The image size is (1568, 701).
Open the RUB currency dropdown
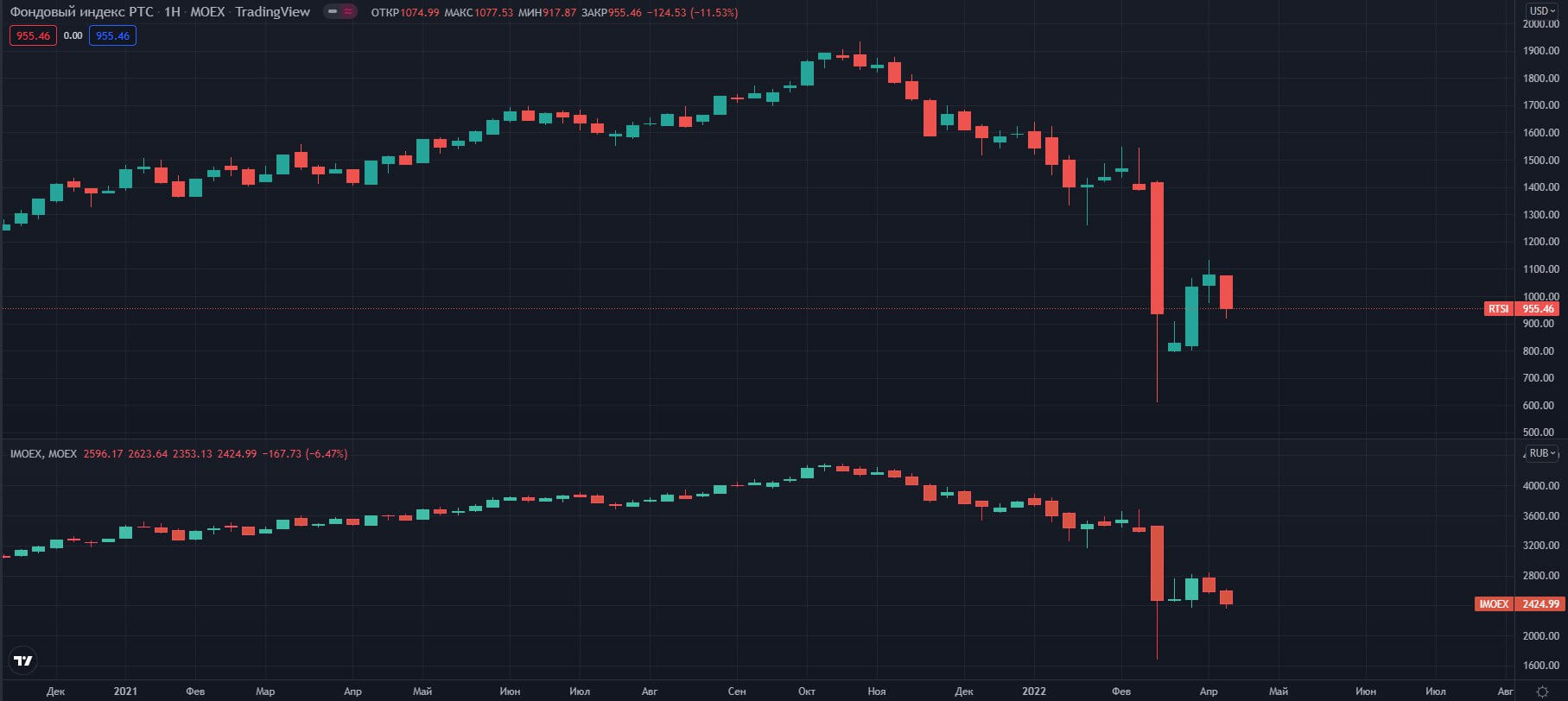tap(1543, 453)
